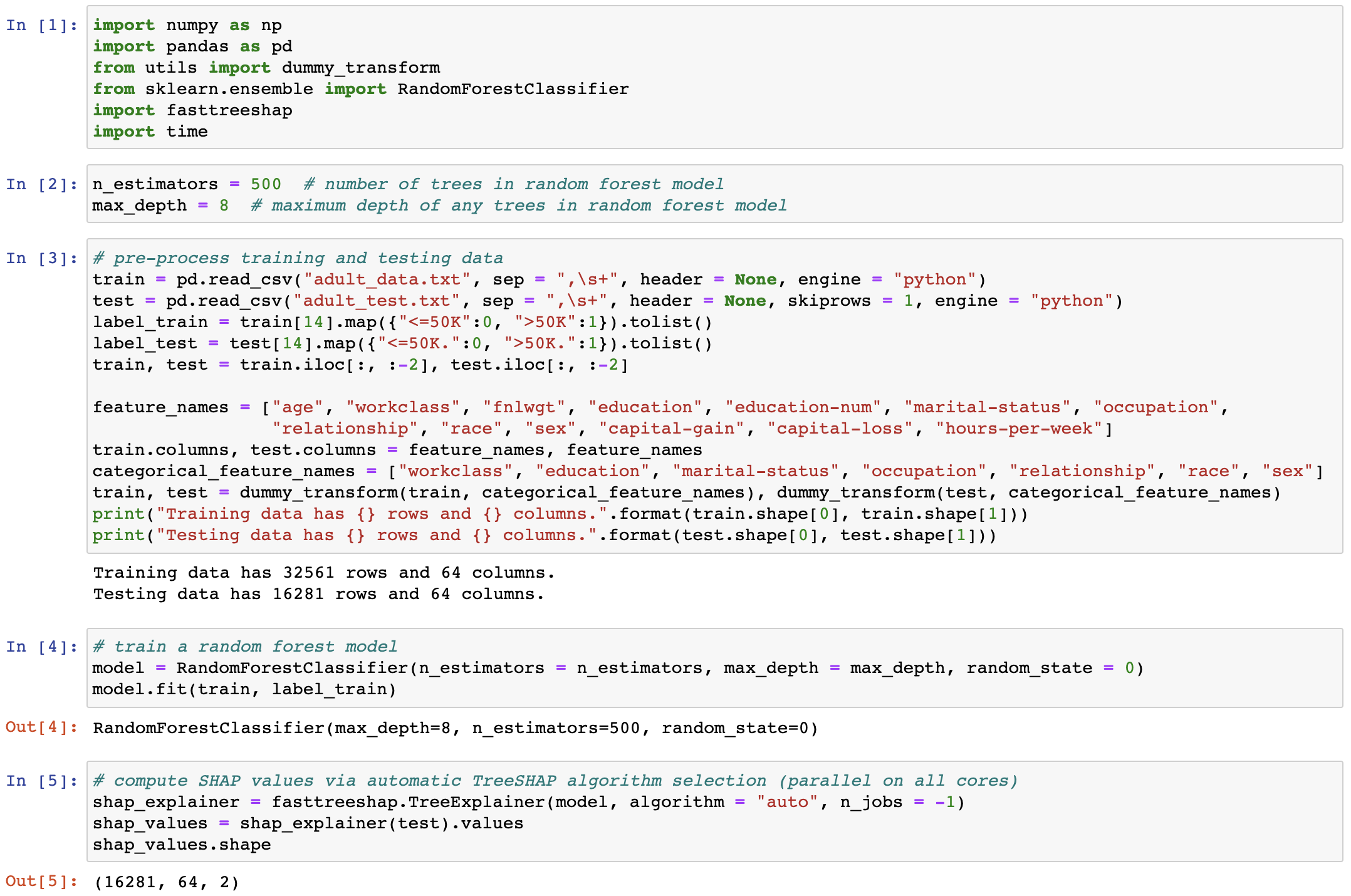1351x896 pixels.
Task: Select the In [4] cell prompt
Action: 41,647
